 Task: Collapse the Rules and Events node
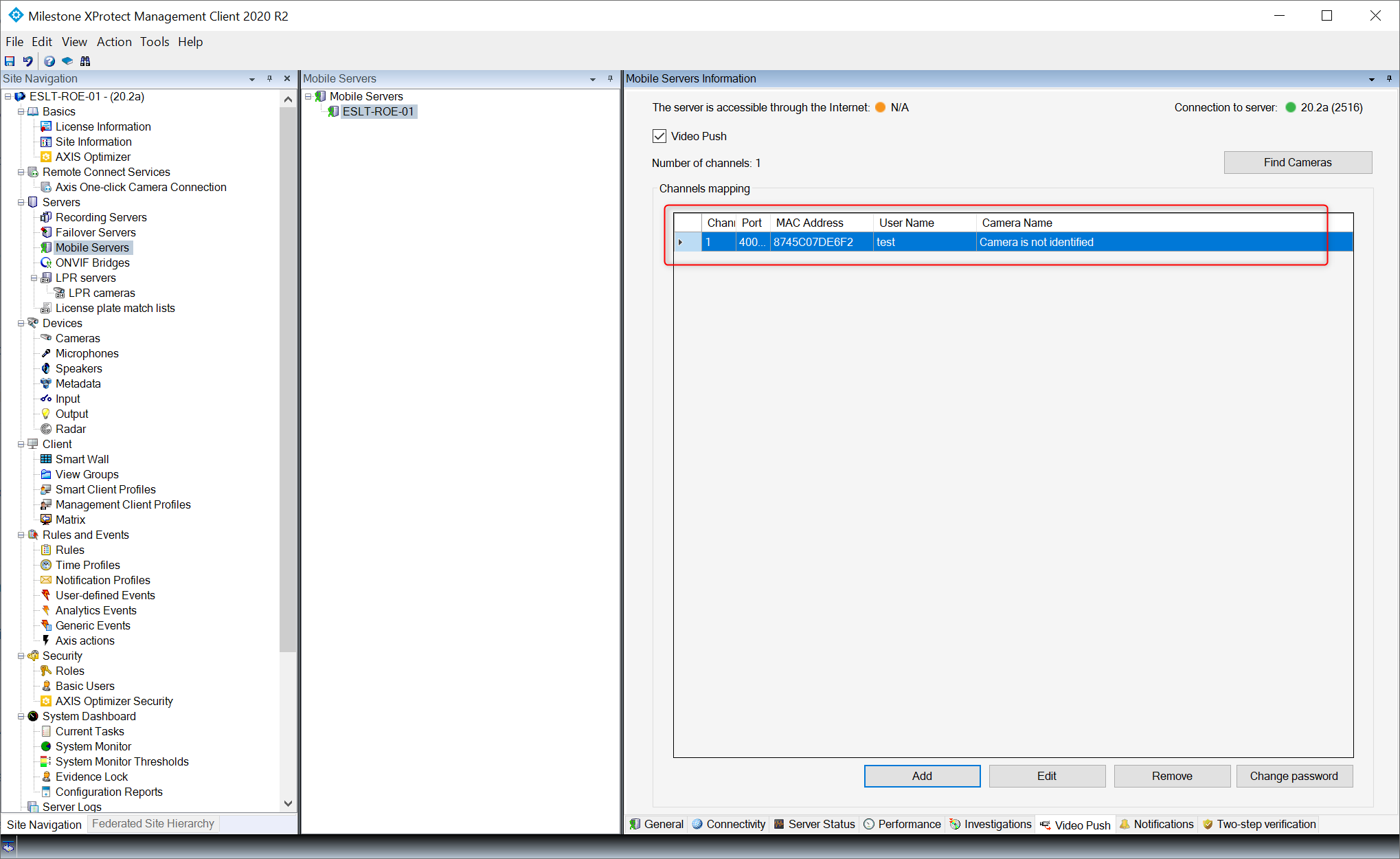point(21,535)
